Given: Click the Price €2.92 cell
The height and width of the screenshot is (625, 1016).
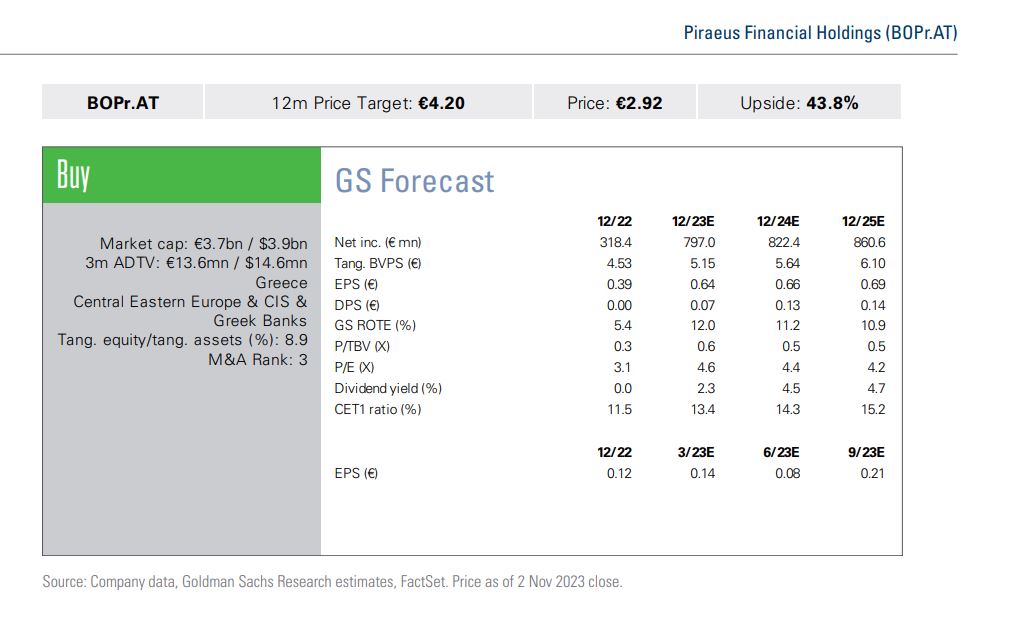Looking at the screenshot, I should (614, 102).
